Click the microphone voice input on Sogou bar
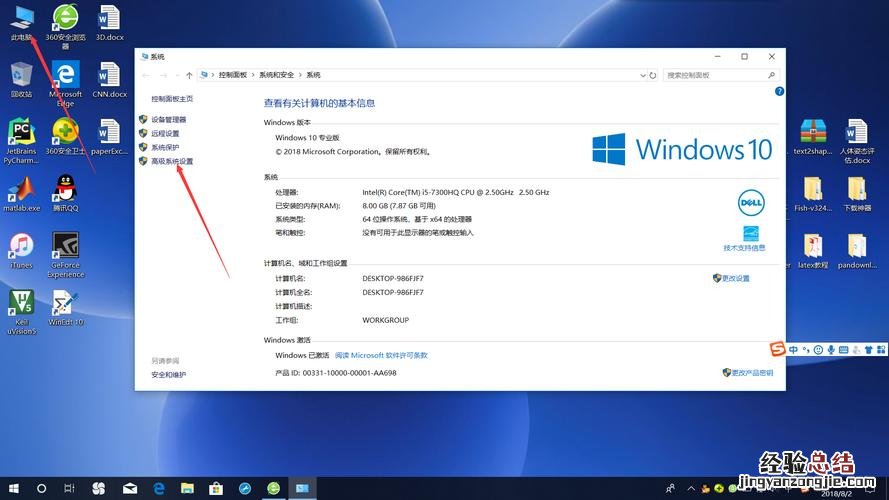The width and height of the screenshot is (889, 500). click(x=831, y=350)
